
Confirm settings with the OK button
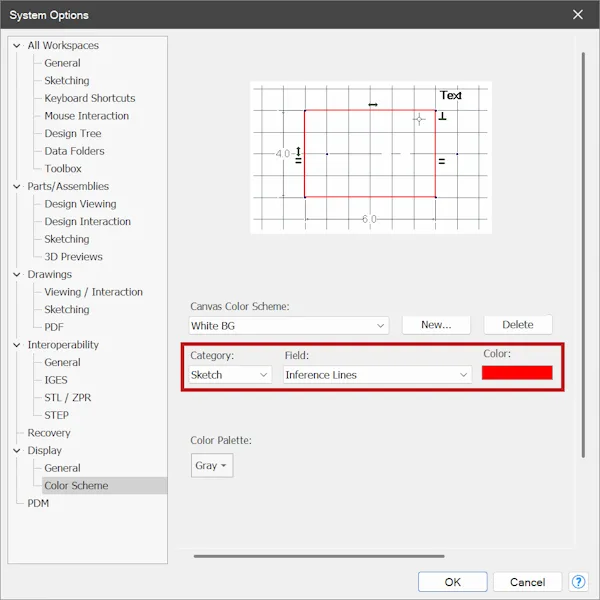pos(453,582)
